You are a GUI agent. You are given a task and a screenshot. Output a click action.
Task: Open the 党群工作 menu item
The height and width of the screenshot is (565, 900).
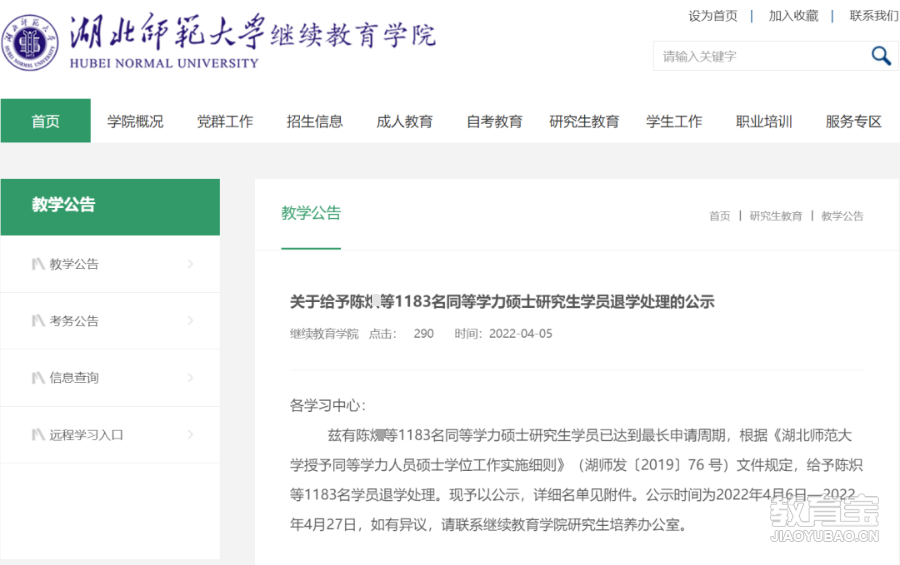225,121
